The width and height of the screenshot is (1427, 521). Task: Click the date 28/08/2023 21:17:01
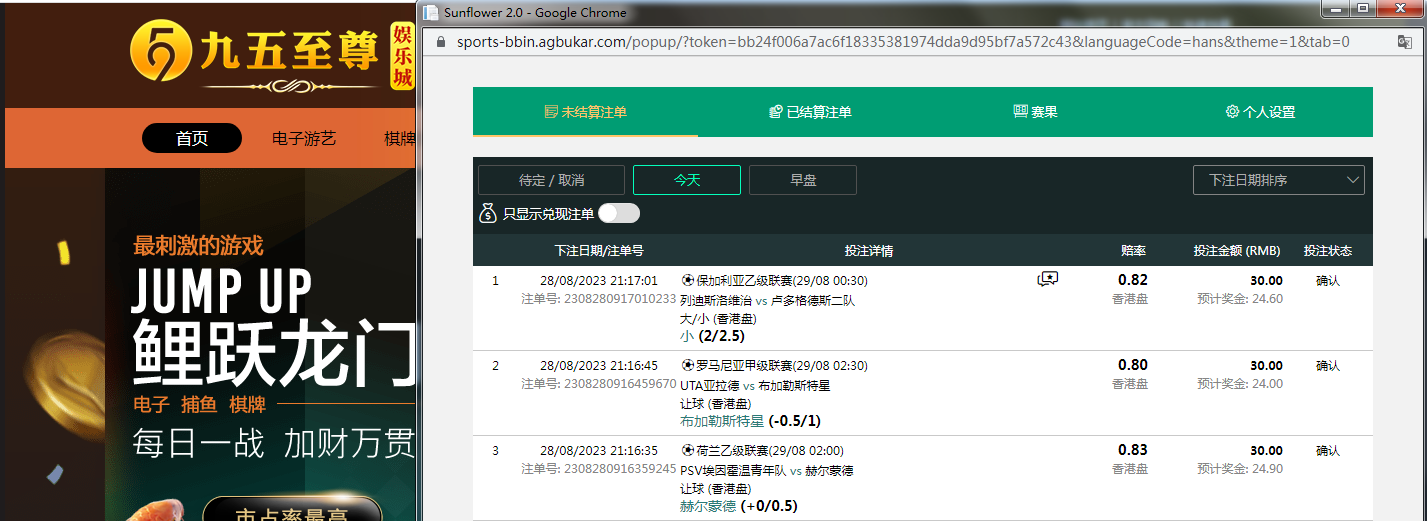pyautogui.click(x=598, y=281)
